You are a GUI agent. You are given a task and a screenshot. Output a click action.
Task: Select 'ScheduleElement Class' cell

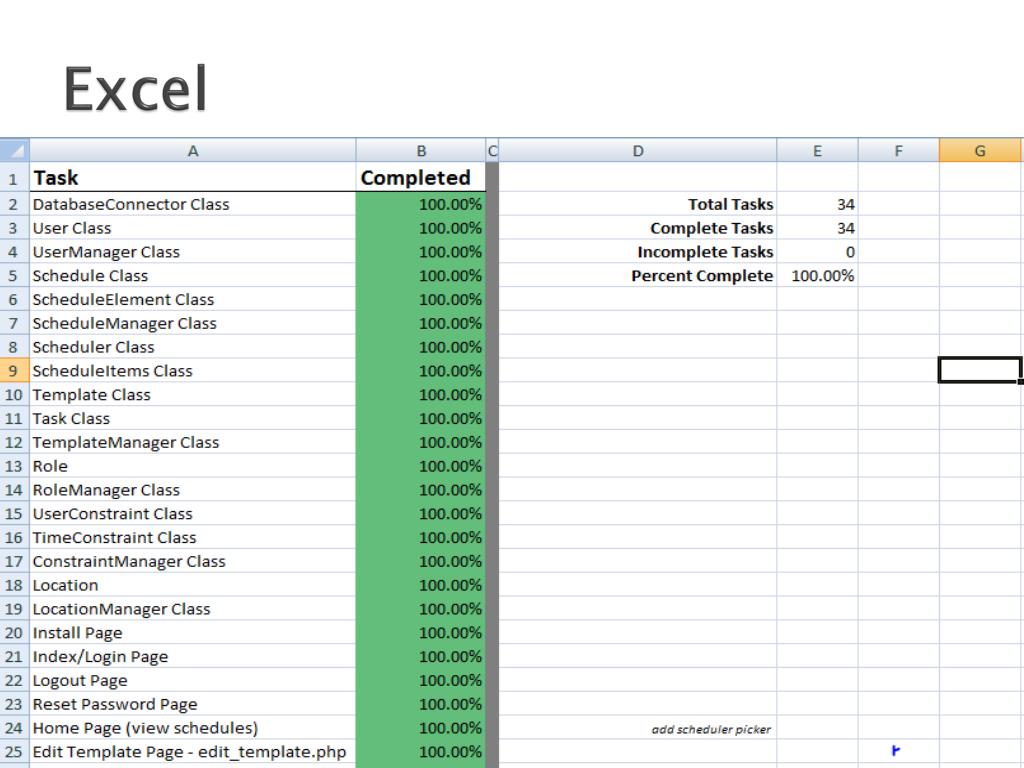[x=193, y=300]
